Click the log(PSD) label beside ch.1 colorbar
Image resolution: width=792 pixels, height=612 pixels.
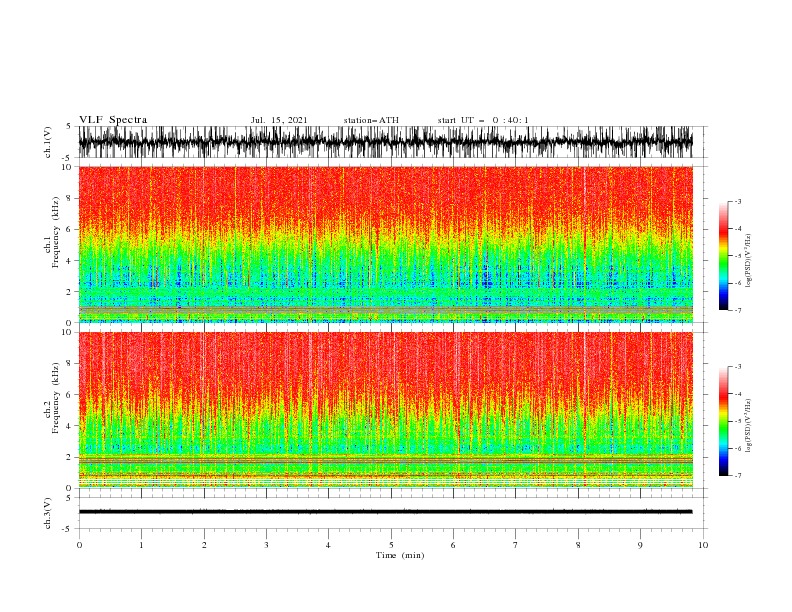(749, 261)
